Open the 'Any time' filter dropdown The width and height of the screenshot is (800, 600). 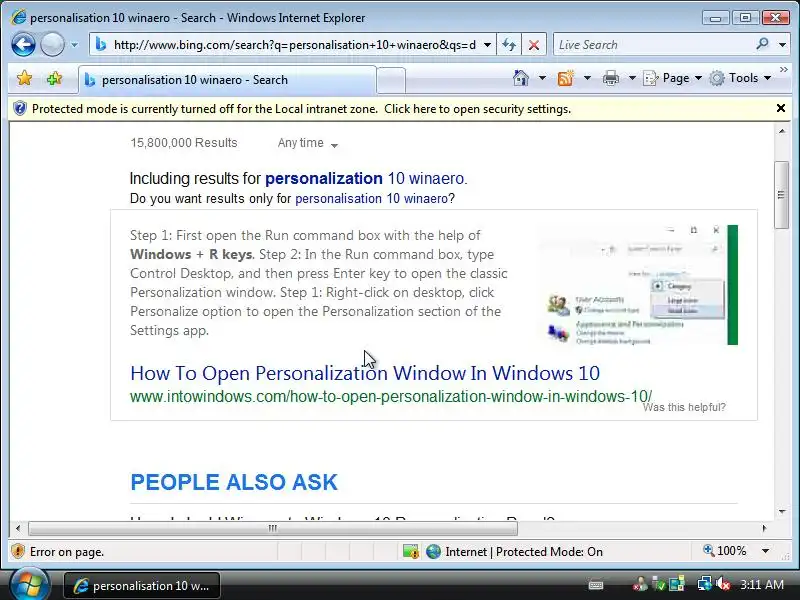(308, 143)
